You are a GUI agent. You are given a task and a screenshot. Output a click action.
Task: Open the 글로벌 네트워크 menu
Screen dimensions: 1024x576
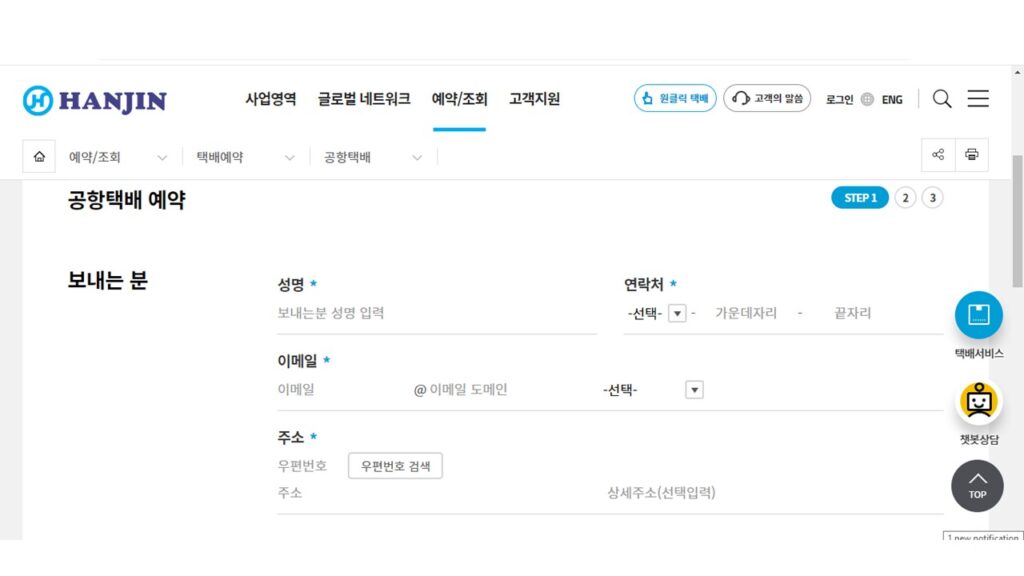(x=364, y=99)
